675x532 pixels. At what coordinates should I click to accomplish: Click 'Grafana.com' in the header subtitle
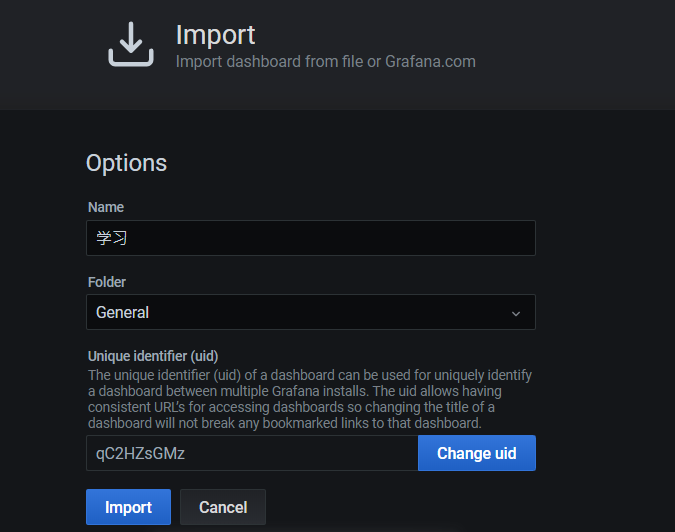(x=430, y=62)
